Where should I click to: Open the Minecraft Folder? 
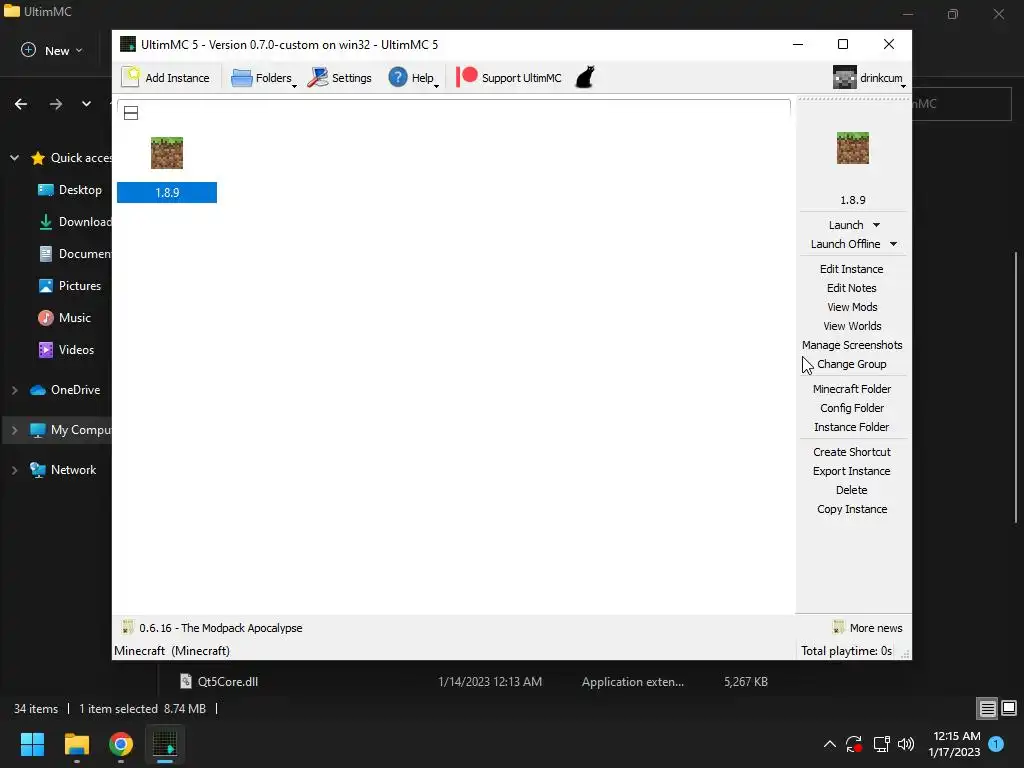pyautogui.click(x=852, y=389)
